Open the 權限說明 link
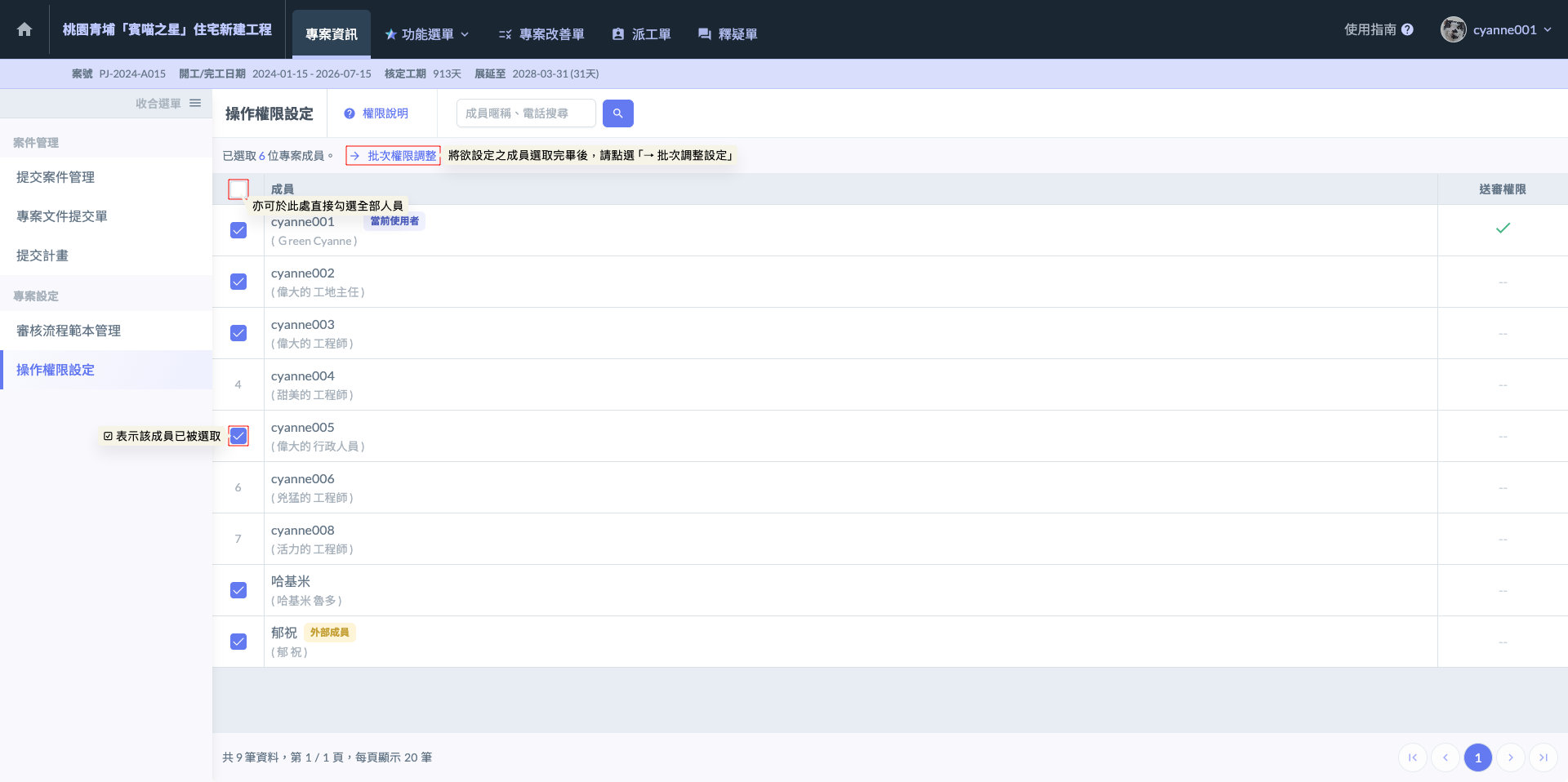Viewport: 1568px width, 782px height. 376,113
